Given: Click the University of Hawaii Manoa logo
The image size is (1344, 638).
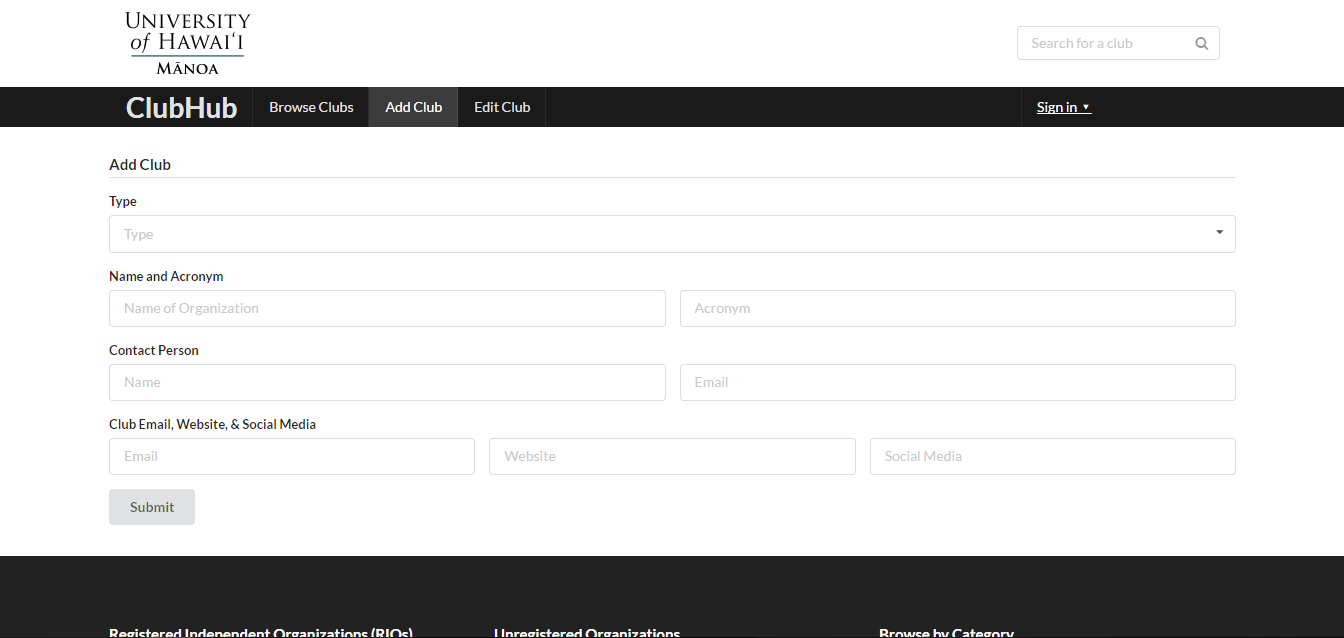Looking at the screenshot, I should pyautogui.click(x=188, y=43).
